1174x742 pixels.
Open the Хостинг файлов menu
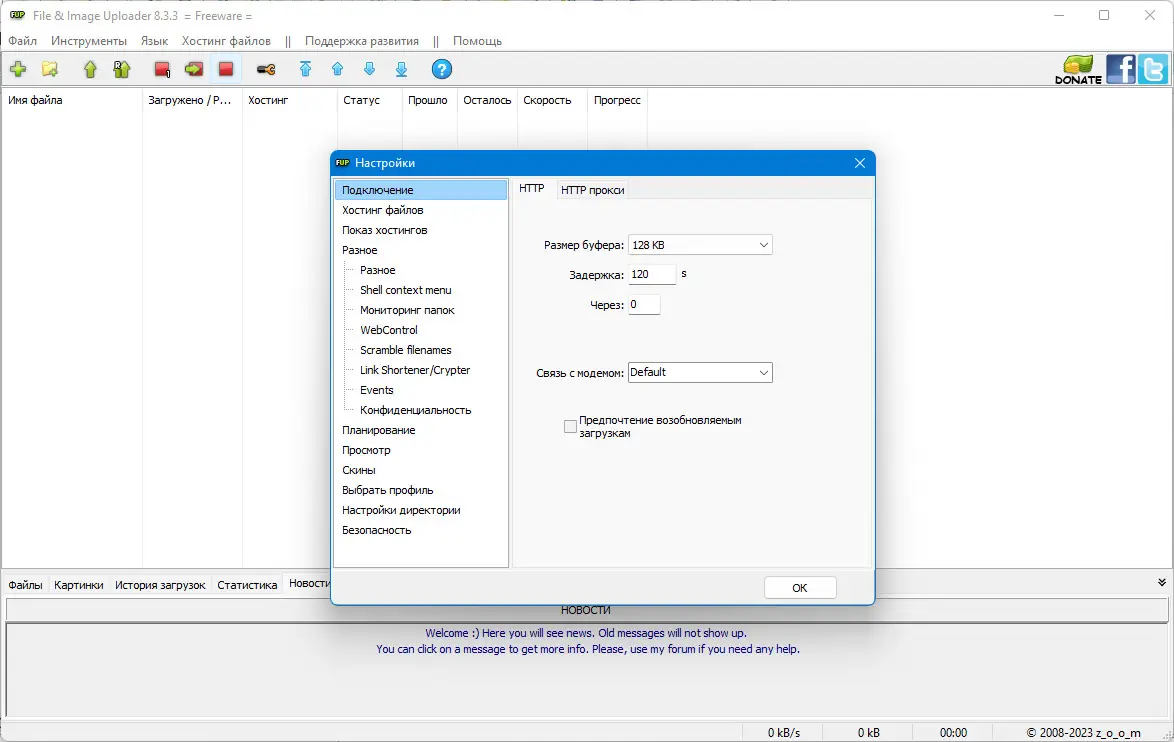(226, 40)
